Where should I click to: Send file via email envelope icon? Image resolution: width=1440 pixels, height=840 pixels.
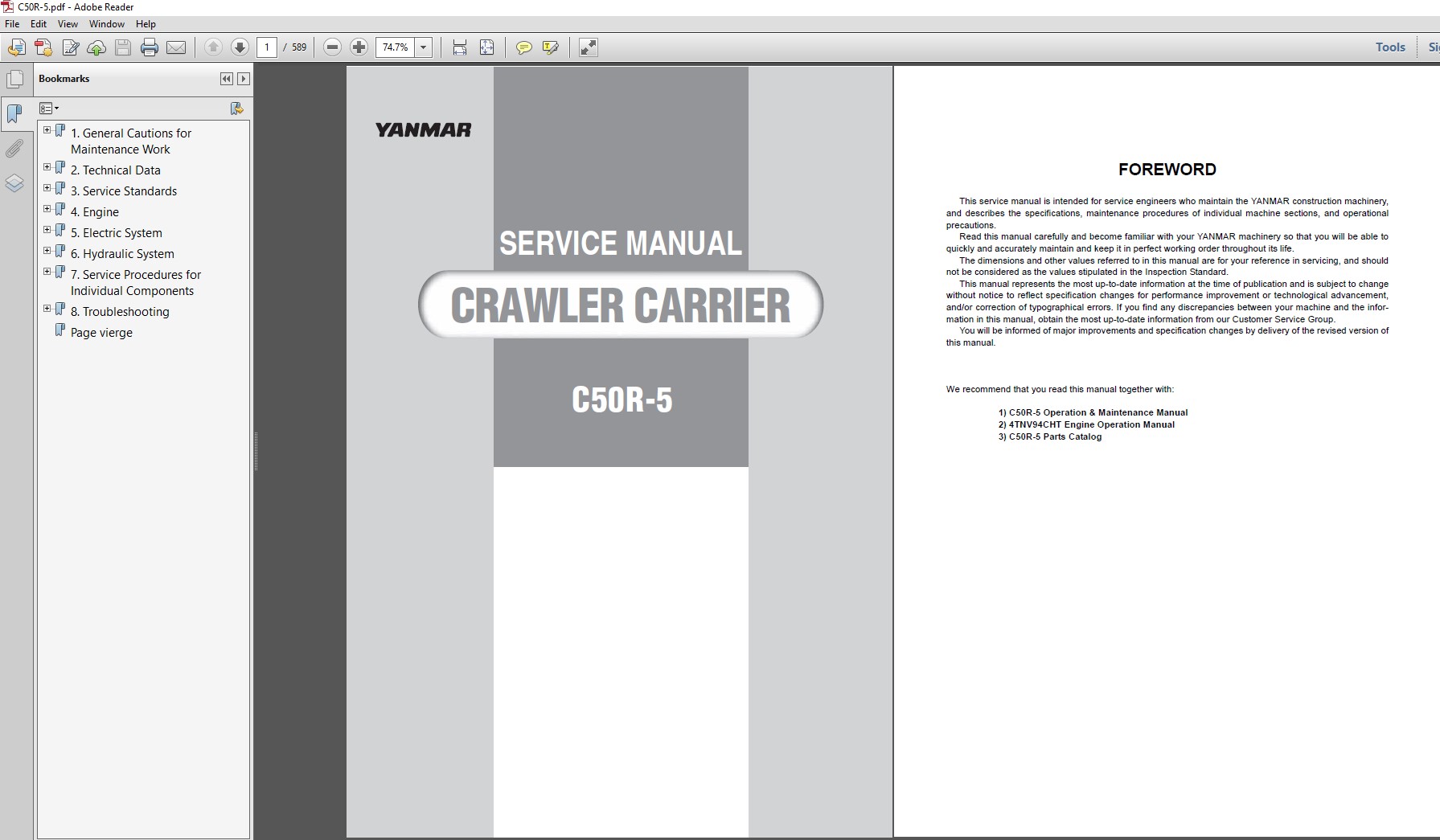coord(176,47)
